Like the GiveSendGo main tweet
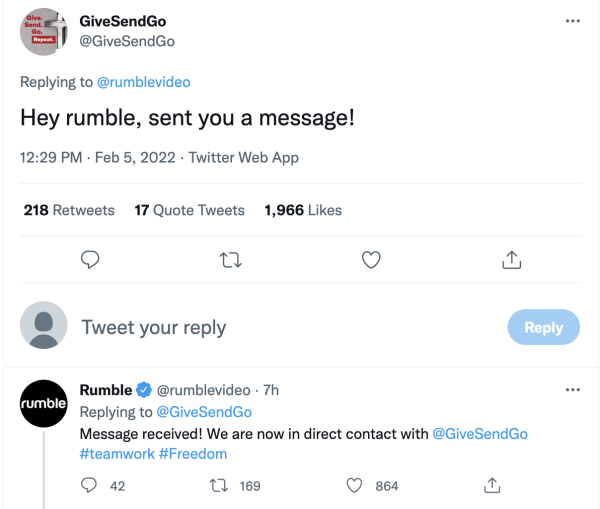This screenshot has width=600, height=509. point(371,260)
